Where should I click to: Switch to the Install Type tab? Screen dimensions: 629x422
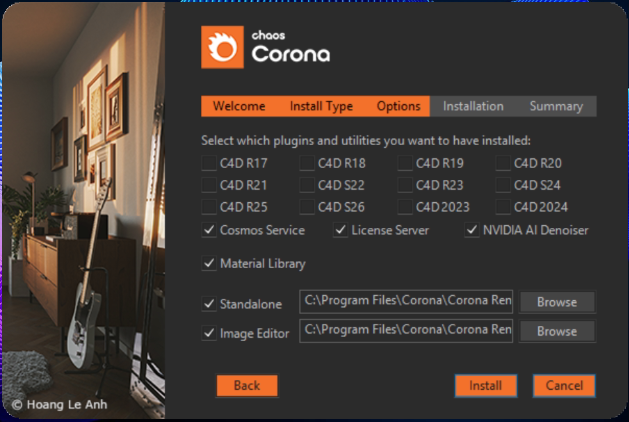click(321, 106)
